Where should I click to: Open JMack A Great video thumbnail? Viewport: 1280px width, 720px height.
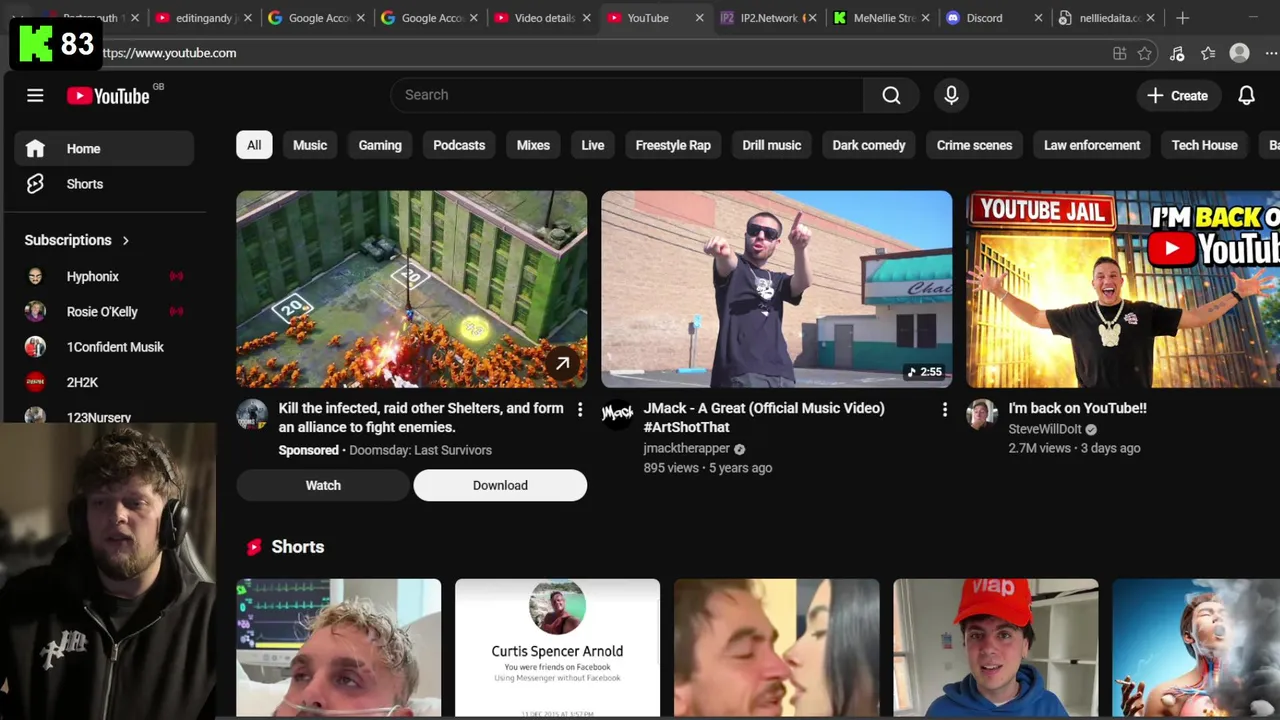(776, 289)
